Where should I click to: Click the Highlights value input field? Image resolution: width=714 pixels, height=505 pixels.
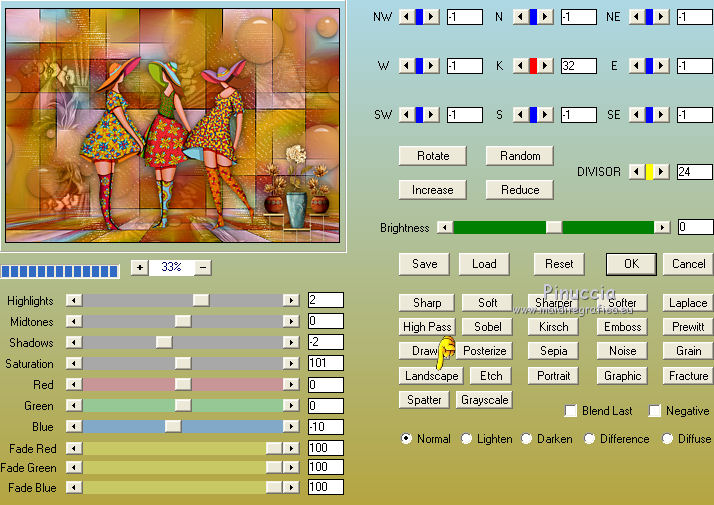click(x=326, y=300)
